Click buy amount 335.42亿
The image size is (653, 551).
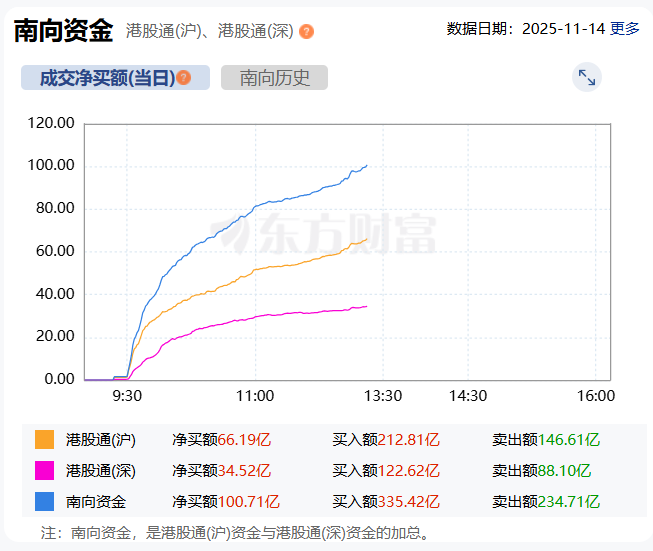tap(409, 502)
